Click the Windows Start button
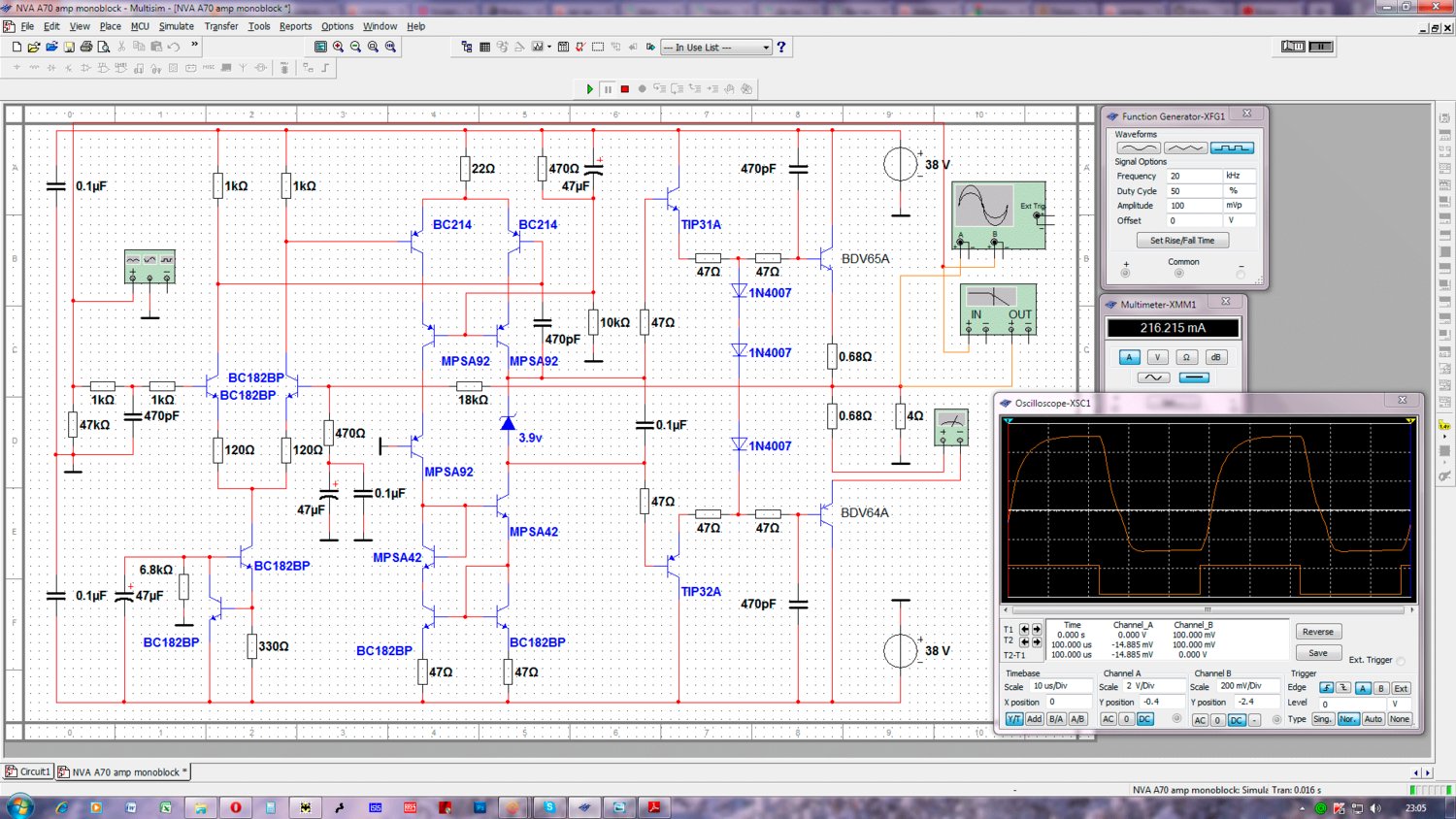The image size is (1456, 819). (19, 806)
